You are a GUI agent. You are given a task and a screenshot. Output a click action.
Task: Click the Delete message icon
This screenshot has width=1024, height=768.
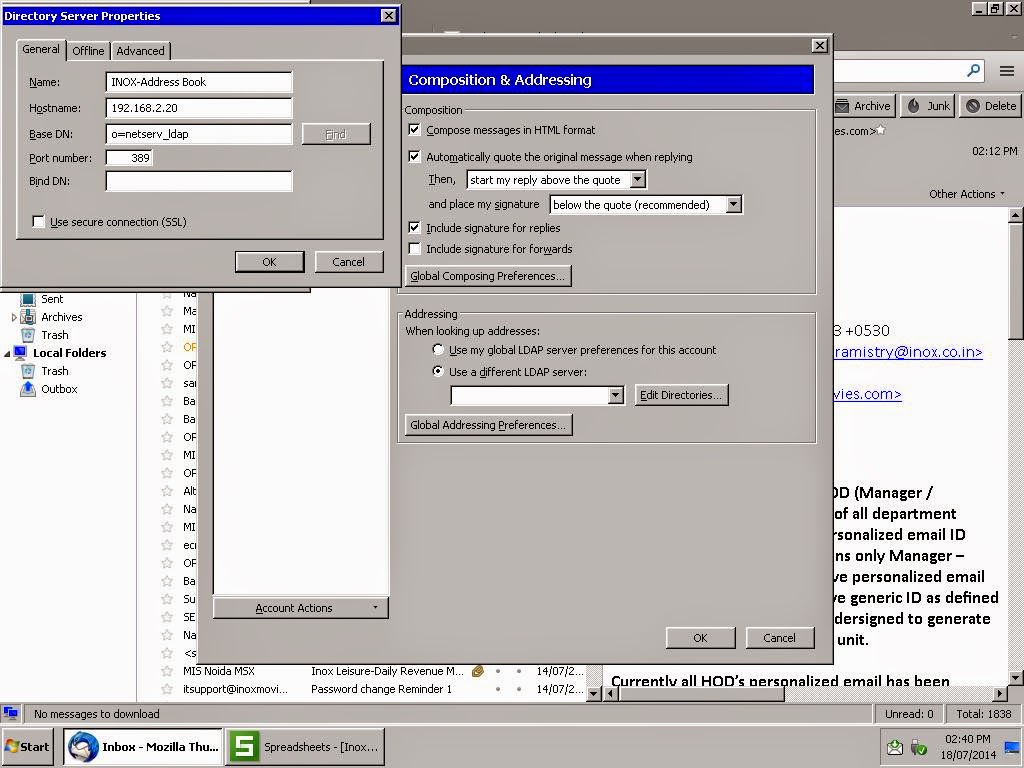pyautogui.click(x=990, y=105)
